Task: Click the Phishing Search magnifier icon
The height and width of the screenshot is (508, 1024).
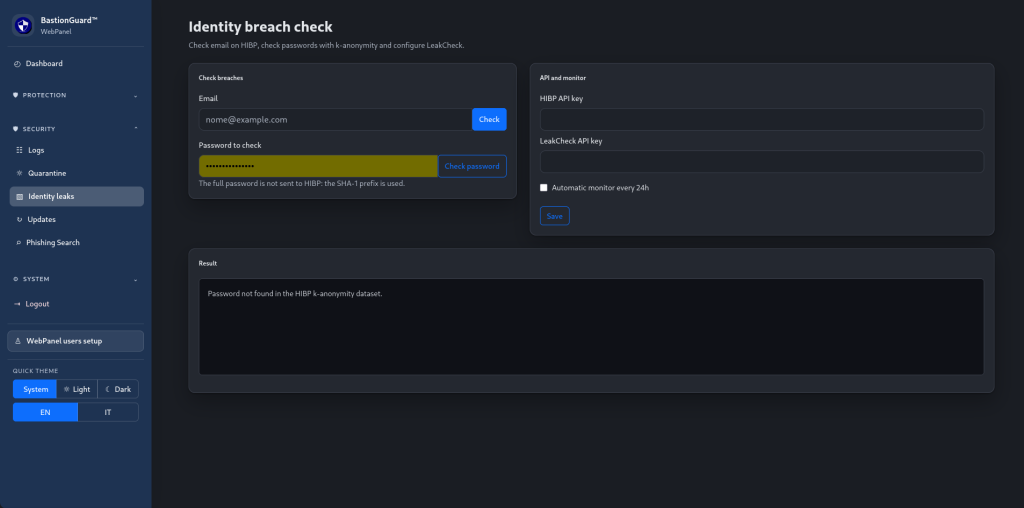Action: (19, 243)
